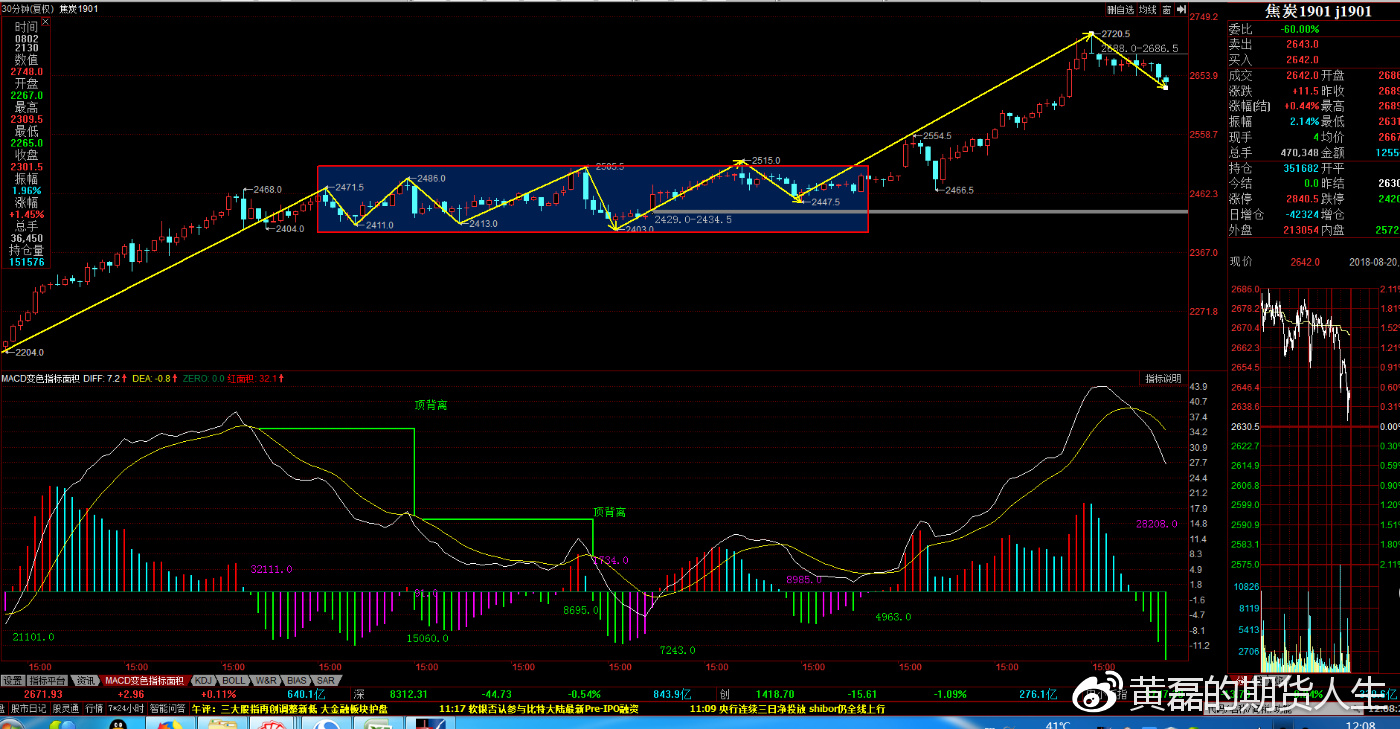
Task: Open the 指标说明 indicator description
Action: pyautogui.click(x=1164, y=379)
